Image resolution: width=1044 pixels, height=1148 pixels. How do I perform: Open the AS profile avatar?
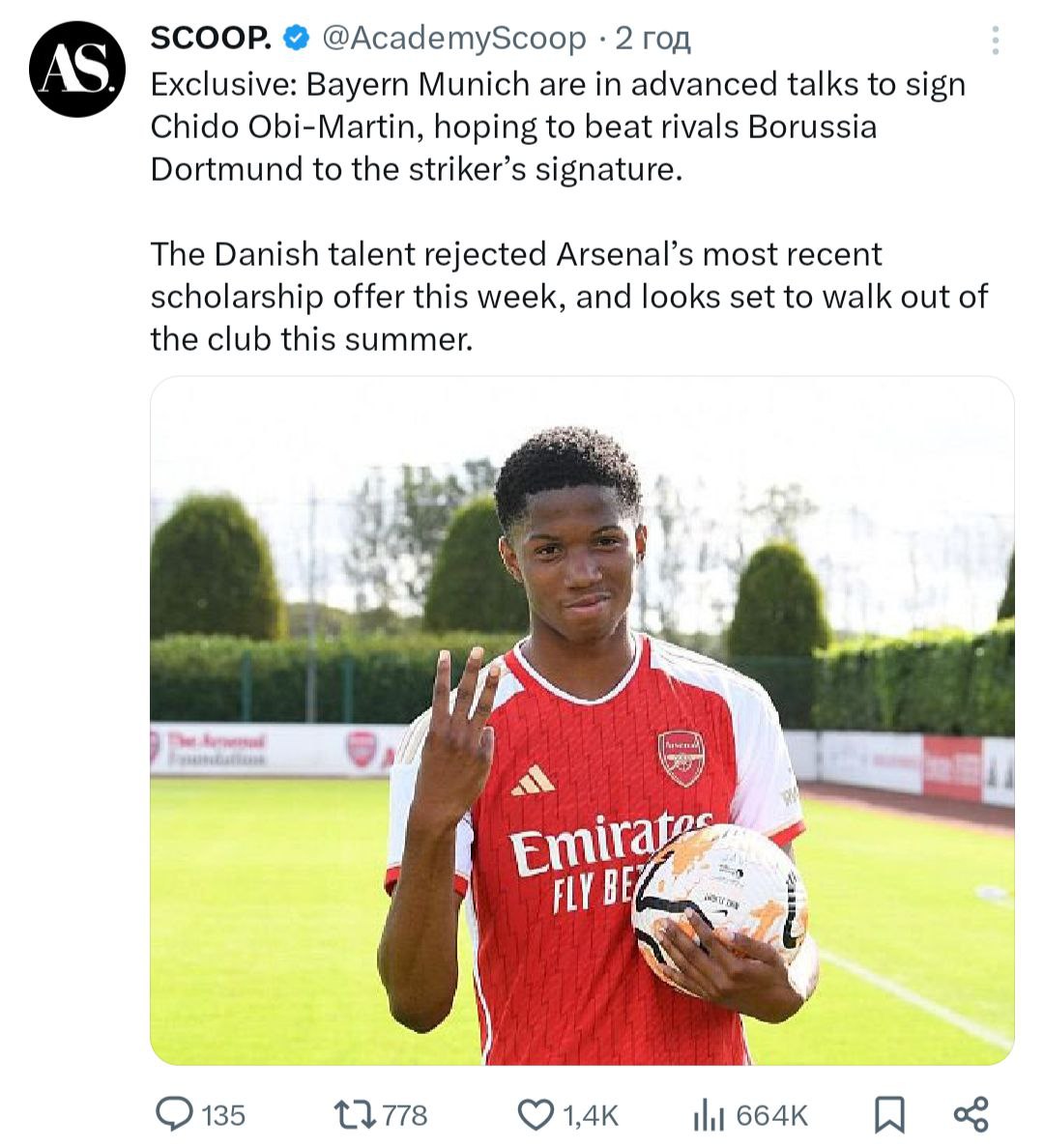click(76, 70)
